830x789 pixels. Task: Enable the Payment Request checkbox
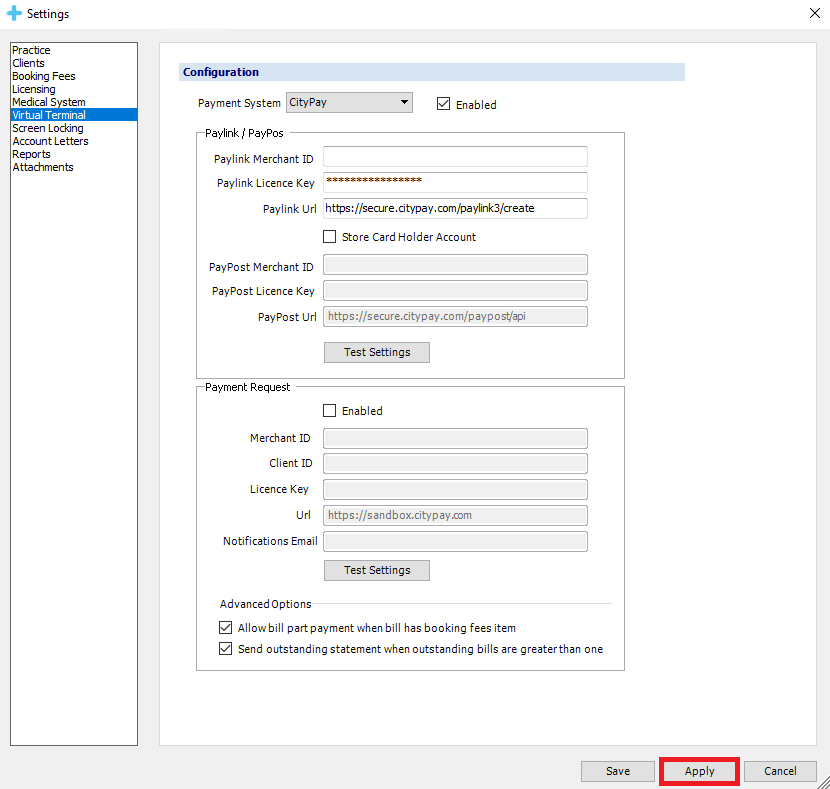click(330, 411)
